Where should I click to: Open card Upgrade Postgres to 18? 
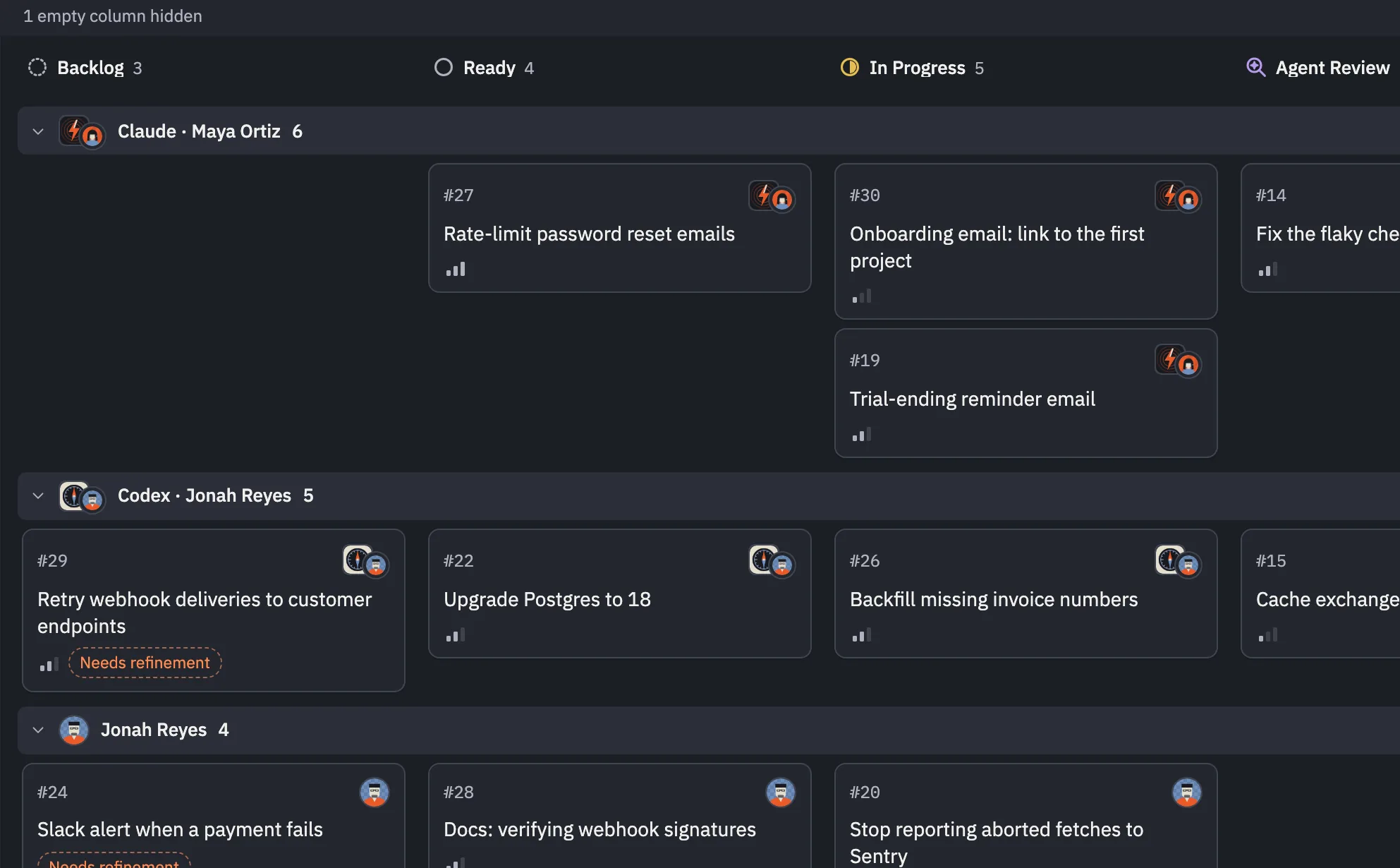[x=620, y=593]
